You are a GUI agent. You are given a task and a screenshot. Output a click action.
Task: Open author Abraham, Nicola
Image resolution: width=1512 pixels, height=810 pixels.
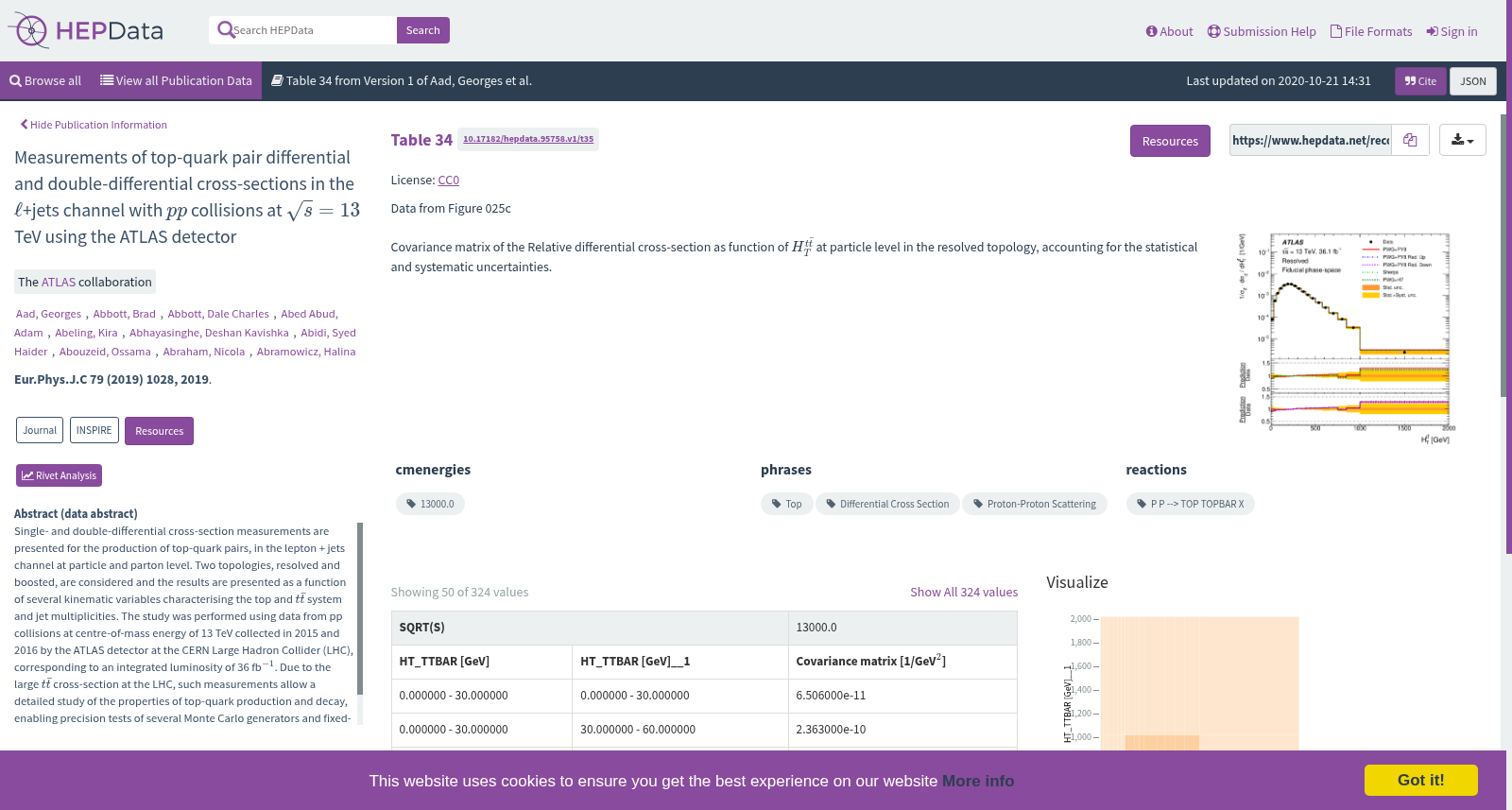click(x=203, y=352)
